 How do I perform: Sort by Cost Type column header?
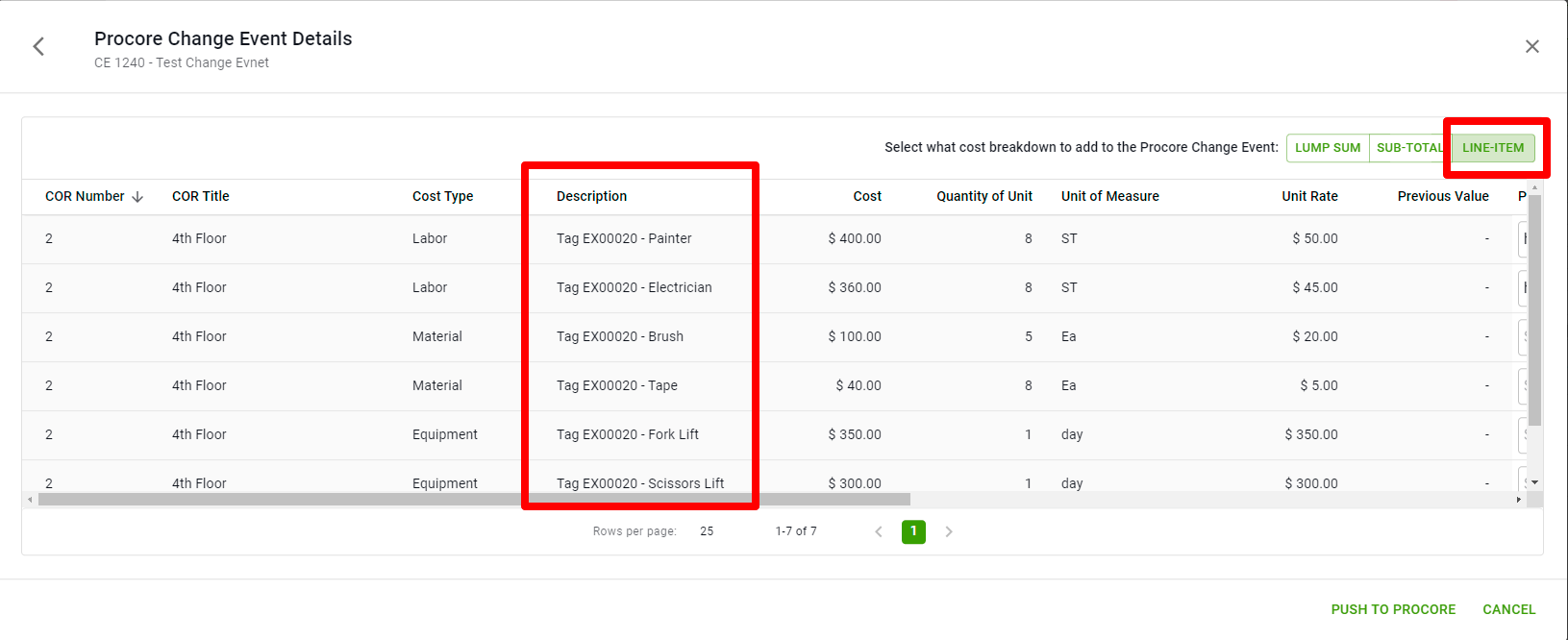coord(442,196)
